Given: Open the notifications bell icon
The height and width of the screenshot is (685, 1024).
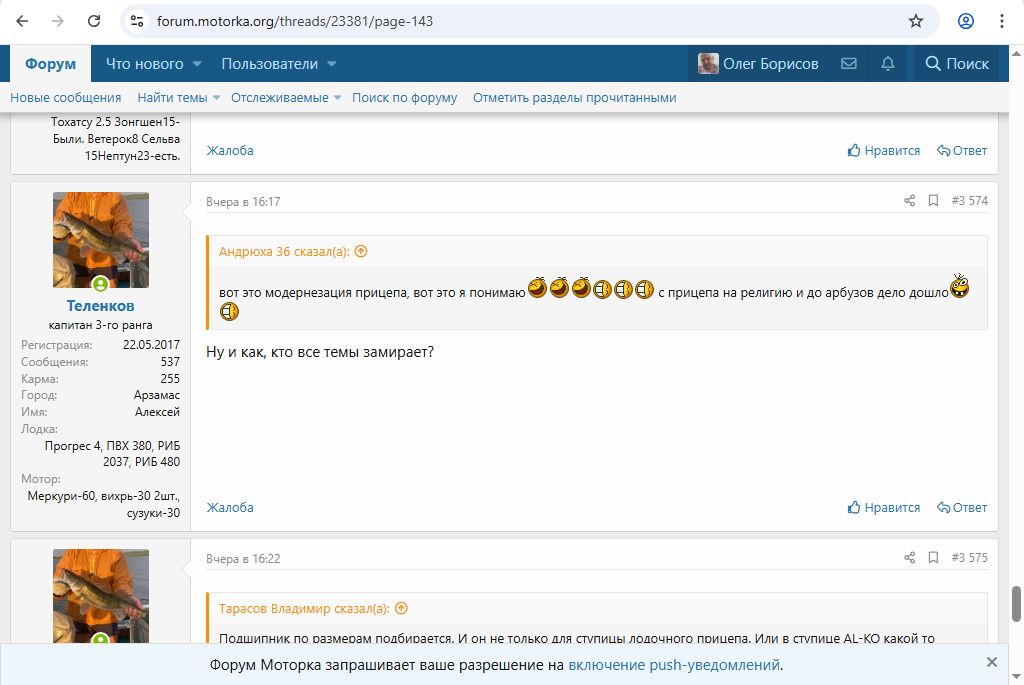Looking at the screenshot, I should [x=888, y=64].
